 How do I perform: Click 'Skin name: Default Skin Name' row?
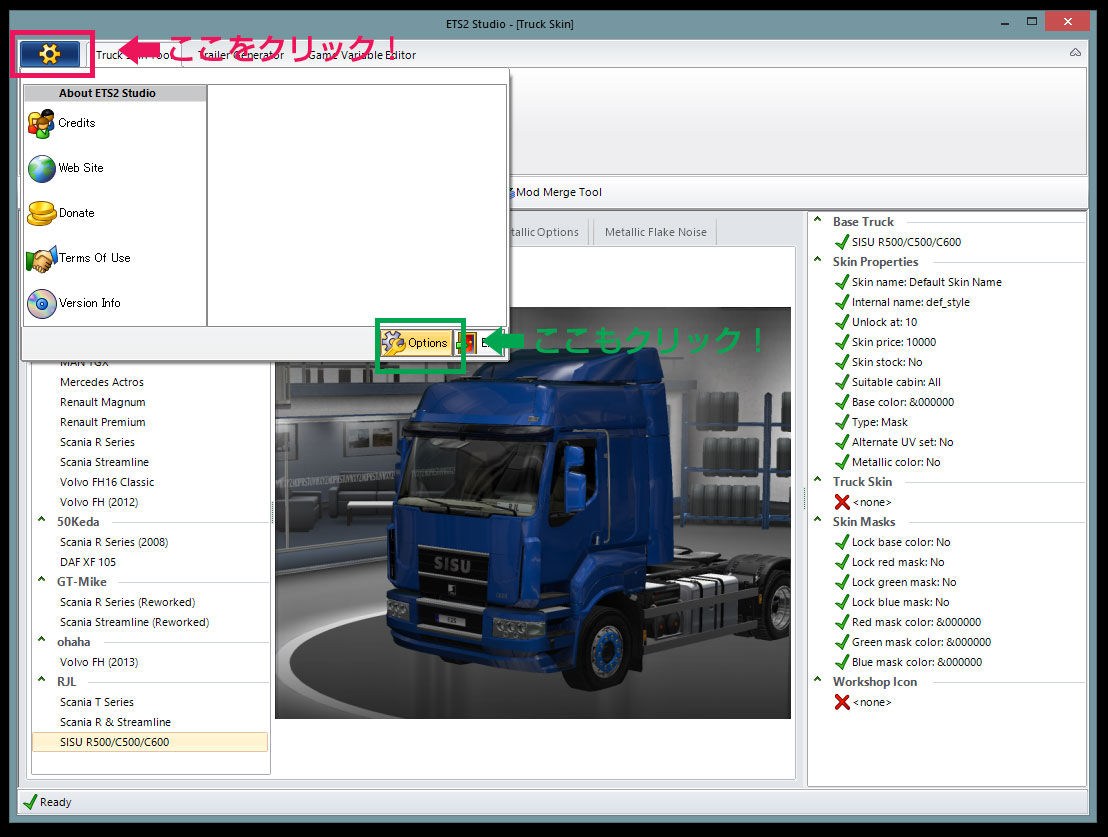click(x=918, y=282)
